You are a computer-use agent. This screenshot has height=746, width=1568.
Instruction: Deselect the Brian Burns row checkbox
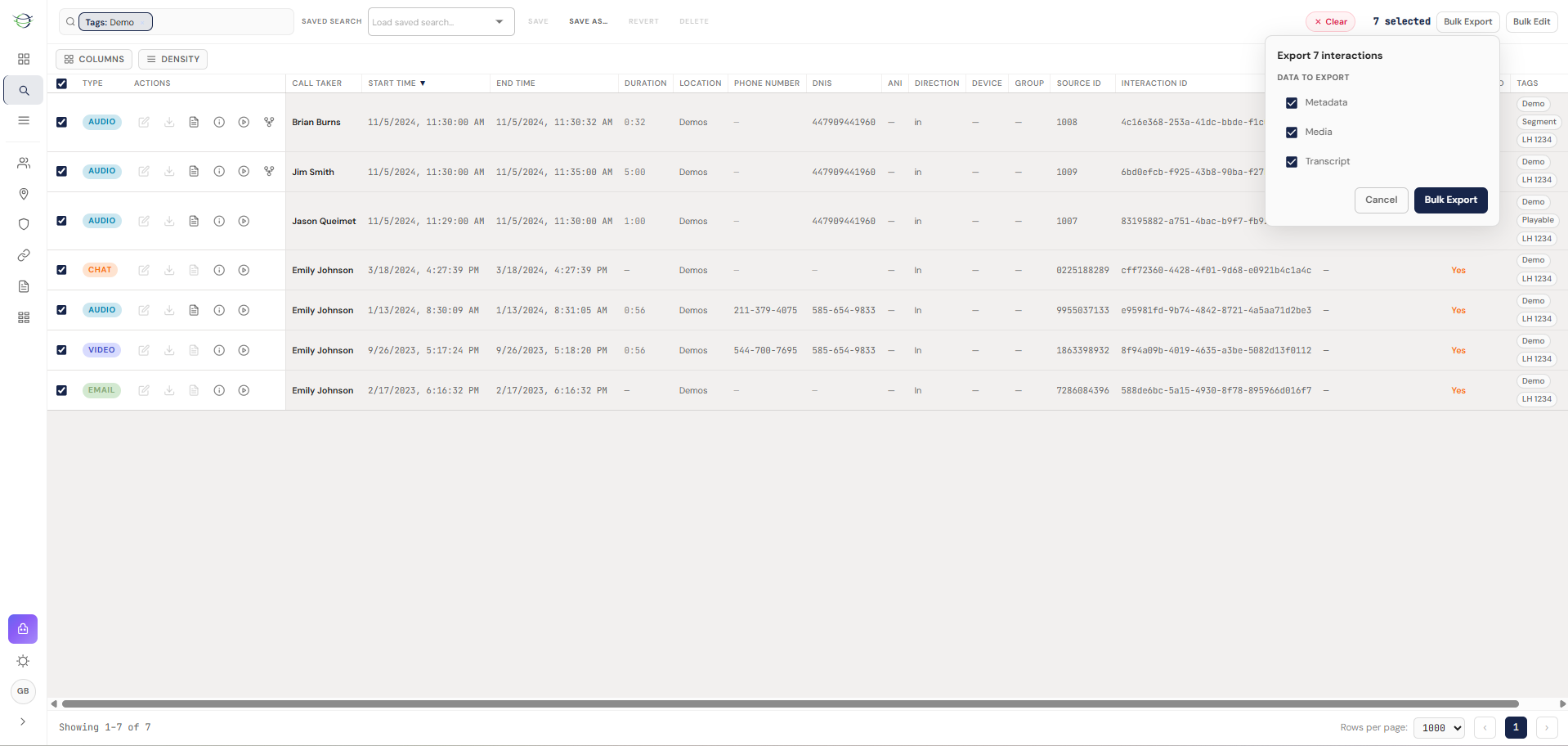coord(61,122)
